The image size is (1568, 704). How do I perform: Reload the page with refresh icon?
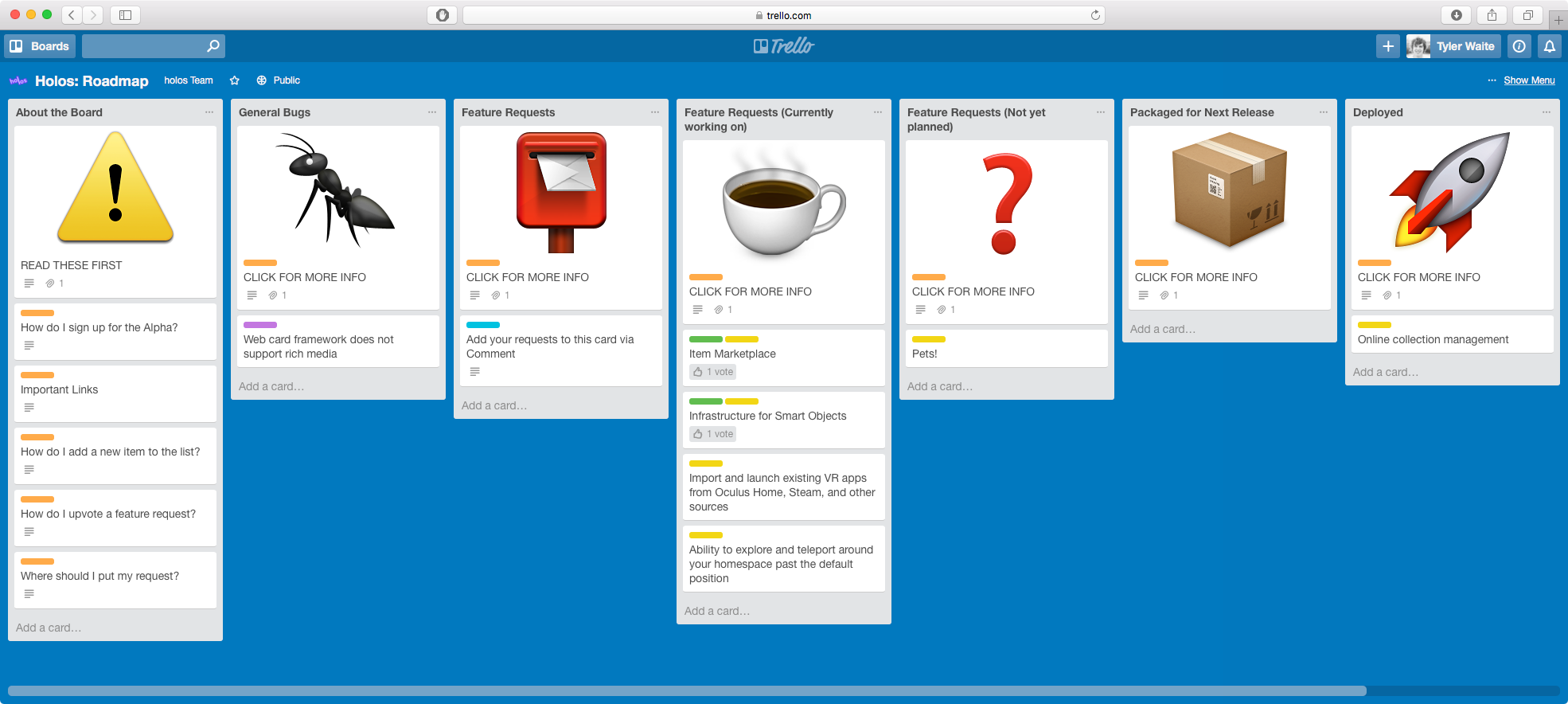click(1095, 15)
